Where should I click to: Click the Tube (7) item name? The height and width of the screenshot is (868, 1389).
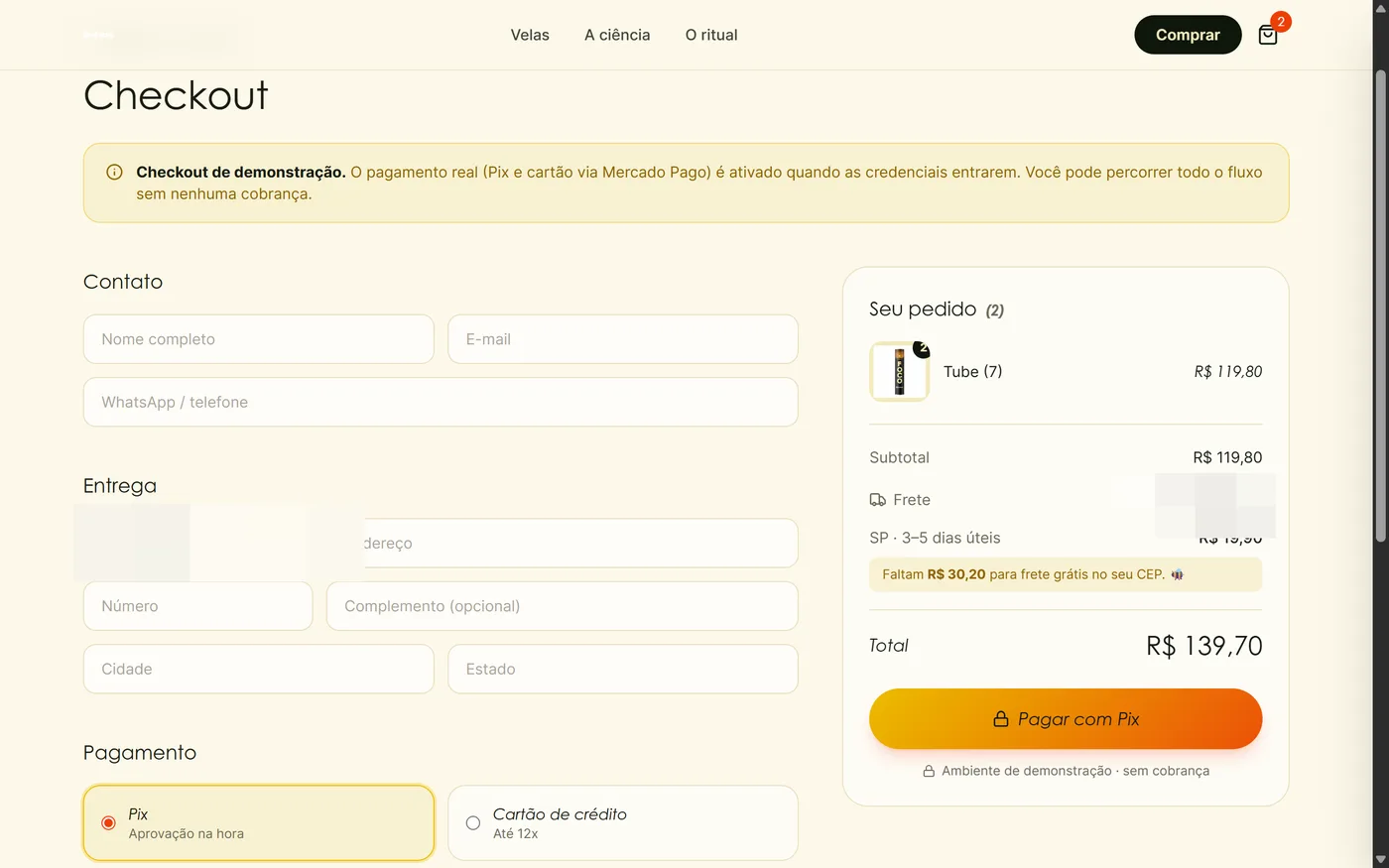[972, 372]
